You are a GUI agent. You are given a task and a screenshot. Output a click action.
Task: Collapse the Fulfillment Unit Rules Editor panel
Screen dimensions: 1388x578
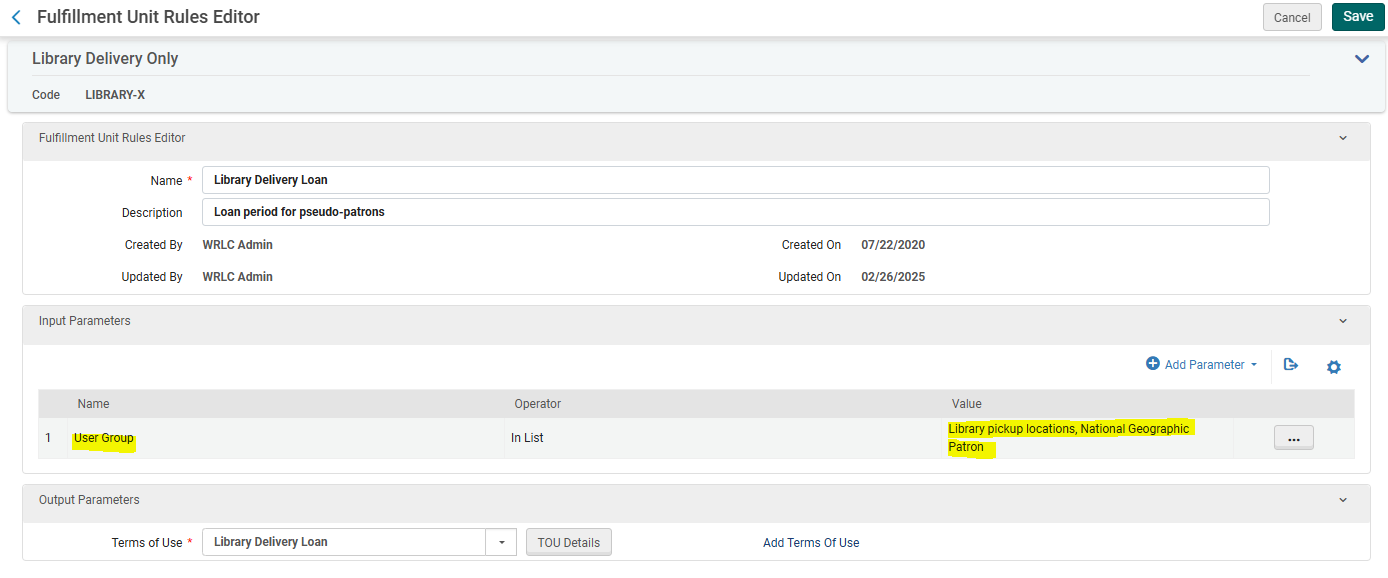coord(1343,137)
